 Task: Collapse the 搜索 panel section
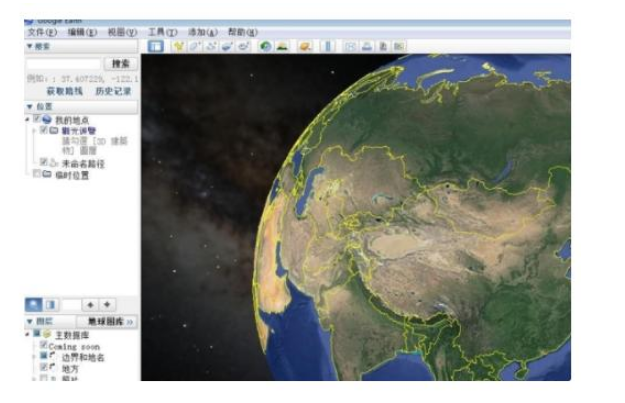(29, 46)
